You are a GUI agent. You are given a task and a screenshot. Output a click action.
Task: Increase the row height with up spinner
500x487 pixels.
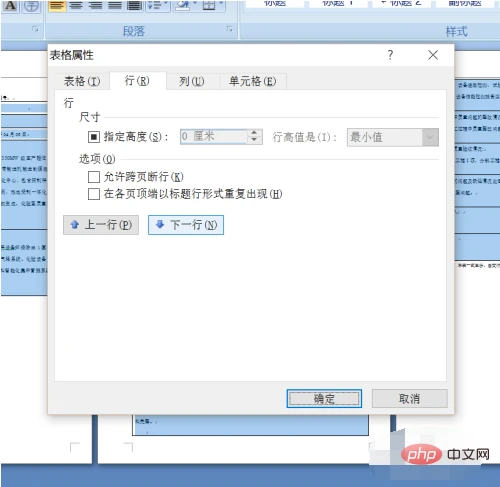(x=254, y=133)
